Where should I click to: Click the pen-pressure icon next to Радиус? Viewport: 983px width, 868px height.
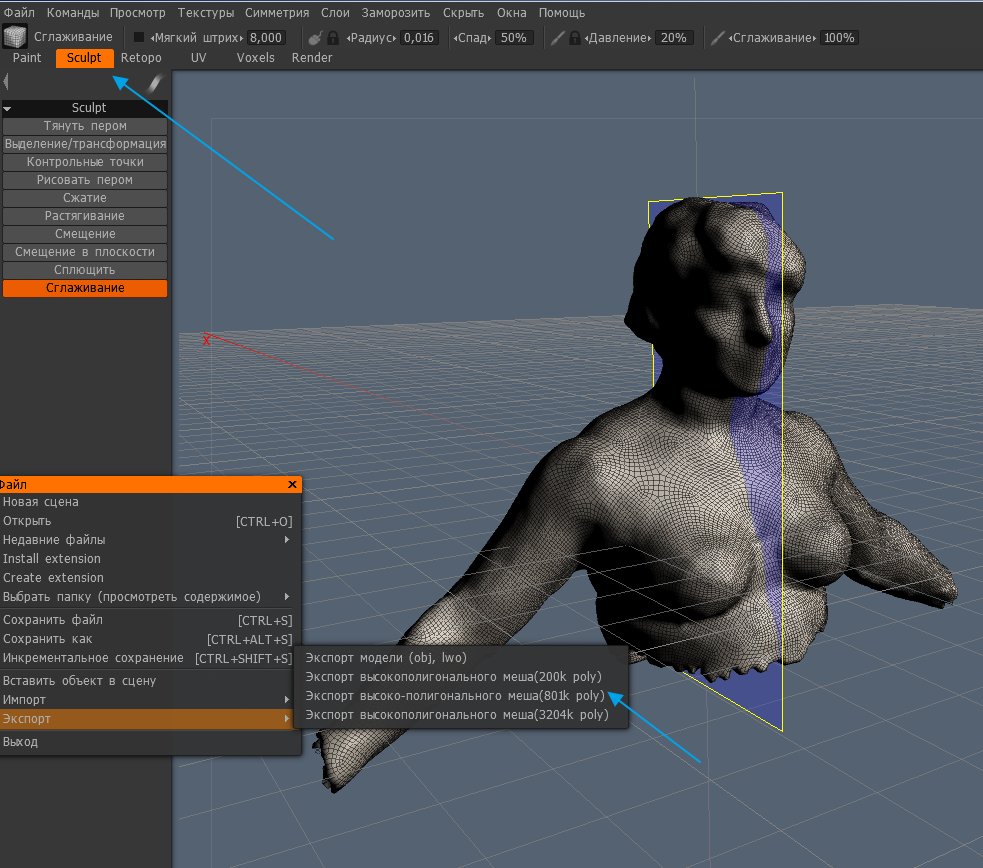314,38
